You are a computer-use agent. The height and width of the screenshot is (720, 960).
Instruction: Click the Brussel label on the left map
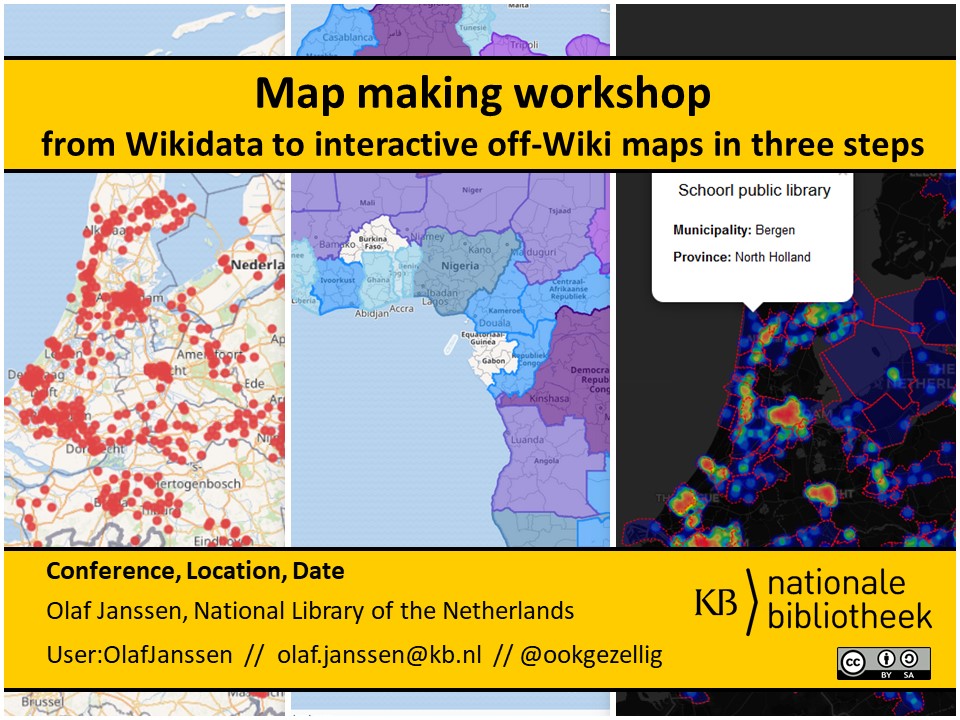[42, 702]
